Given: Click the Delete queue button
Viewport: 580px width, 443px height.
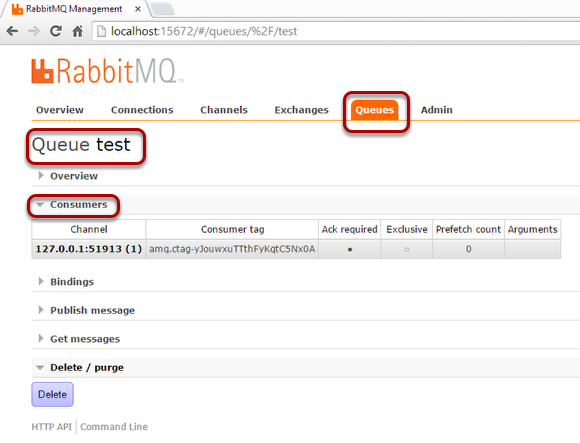Looking at the screenshot, I should point(53,395).
